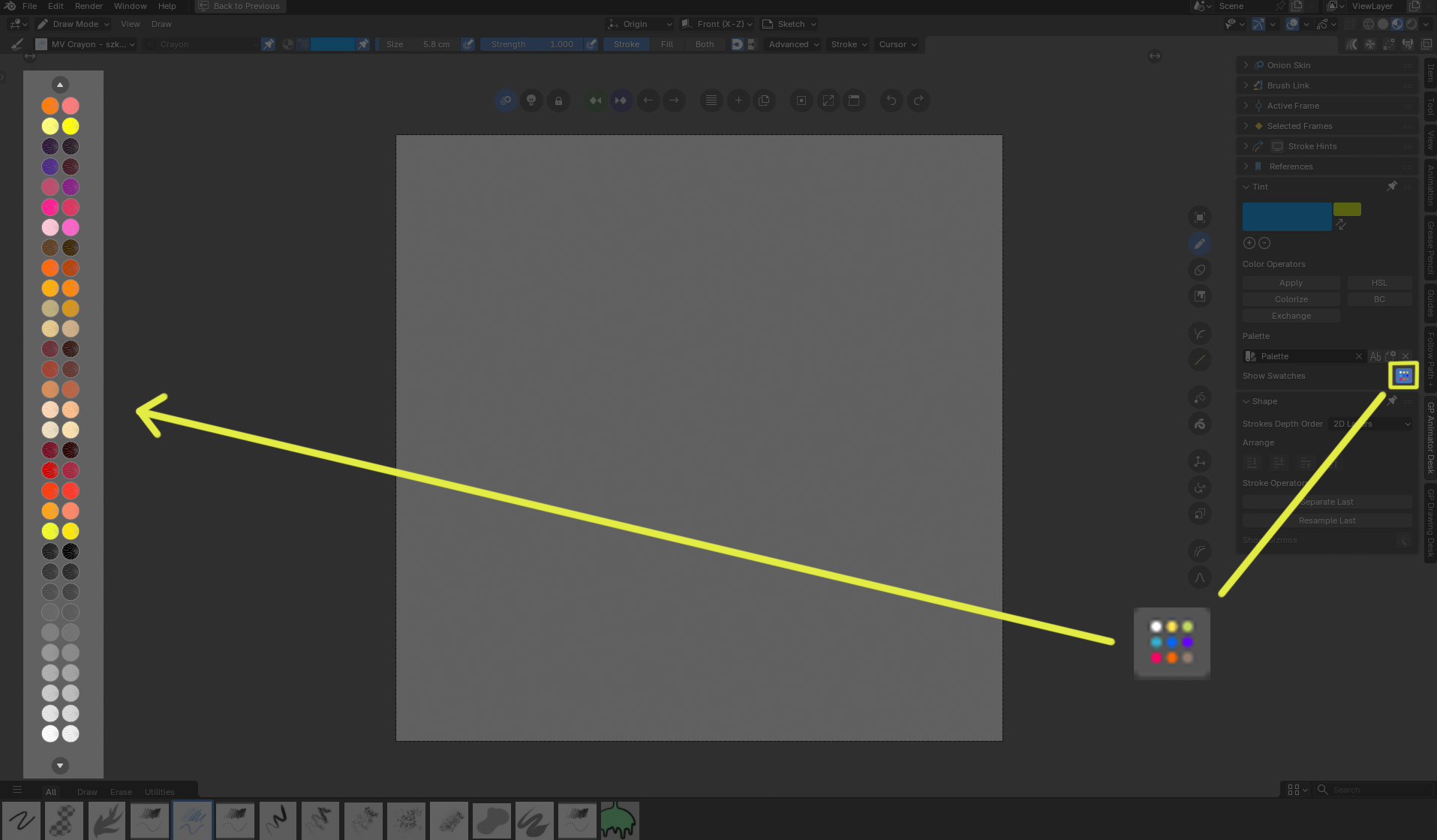This screenshot has height=840, width=1437.
Task: Enable rendered viewport shading
Action: point(1411,24)
